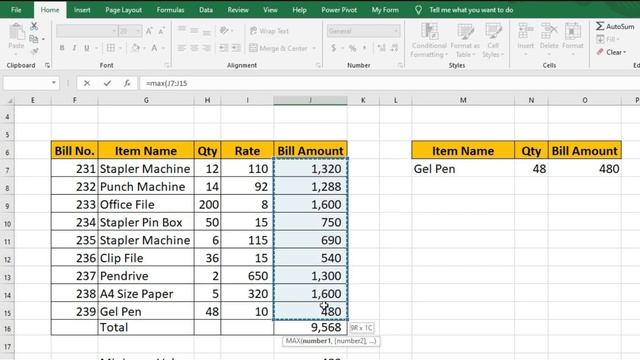The height and width of the screenshot is (360, 640).
Task: Click Decrease Font Size icon
Action: point(162,31)
